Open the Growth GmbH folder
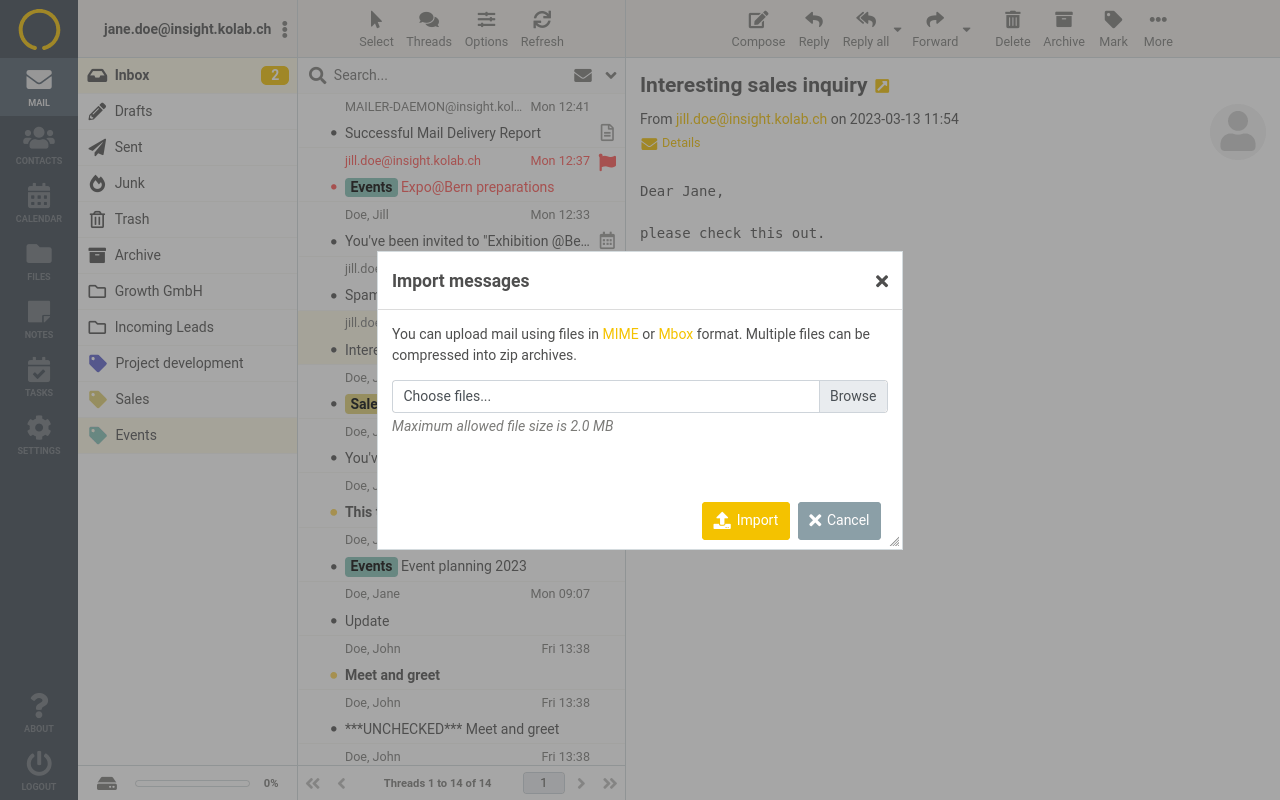This screenshot has width=1280, height=800. click(188, 291)
